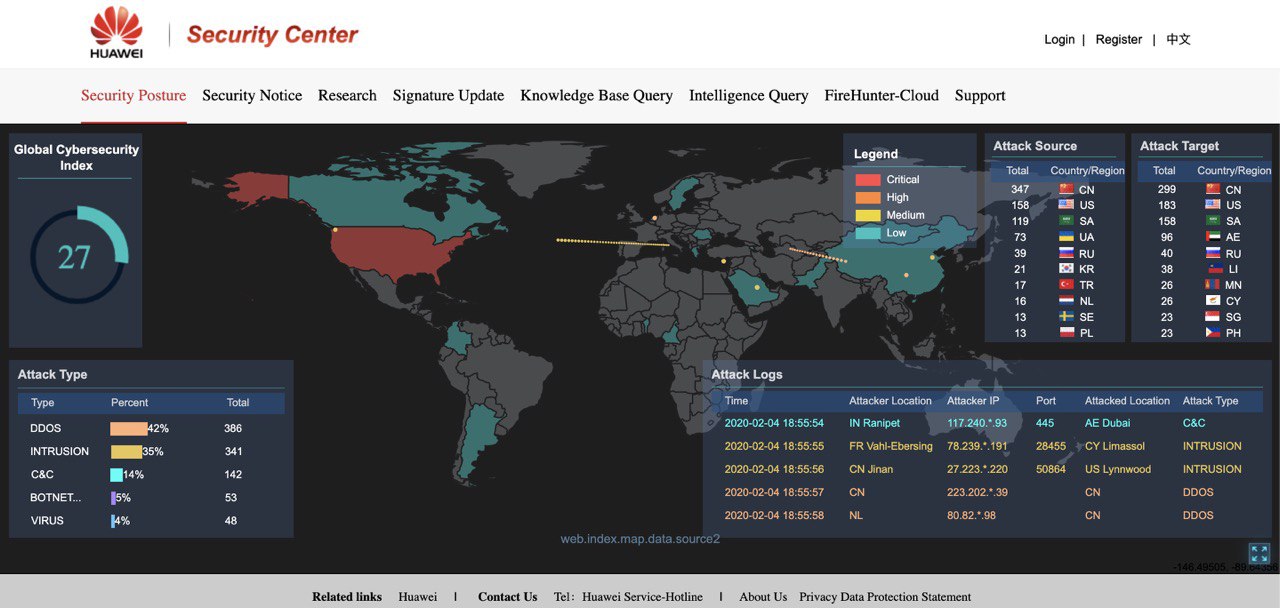Click the Low teal legend swatch

click(867, 233)
